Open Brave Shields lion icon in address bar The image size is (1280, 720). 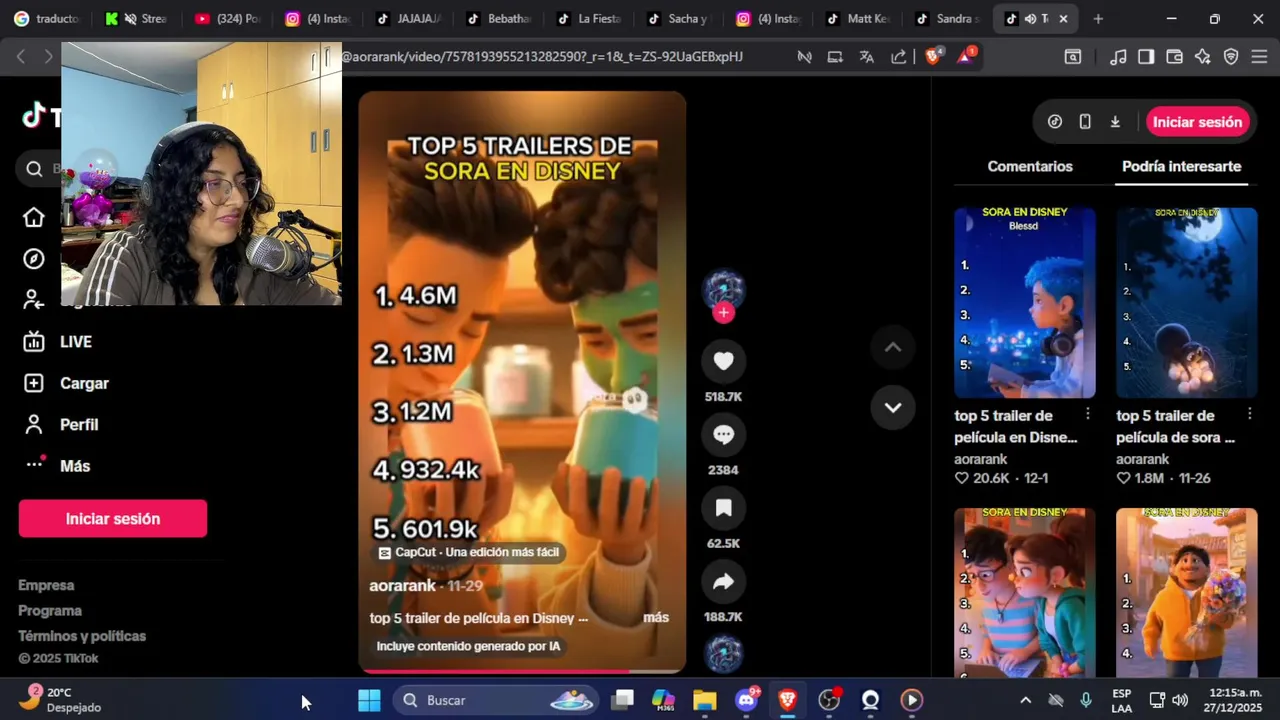pos(933,57)
